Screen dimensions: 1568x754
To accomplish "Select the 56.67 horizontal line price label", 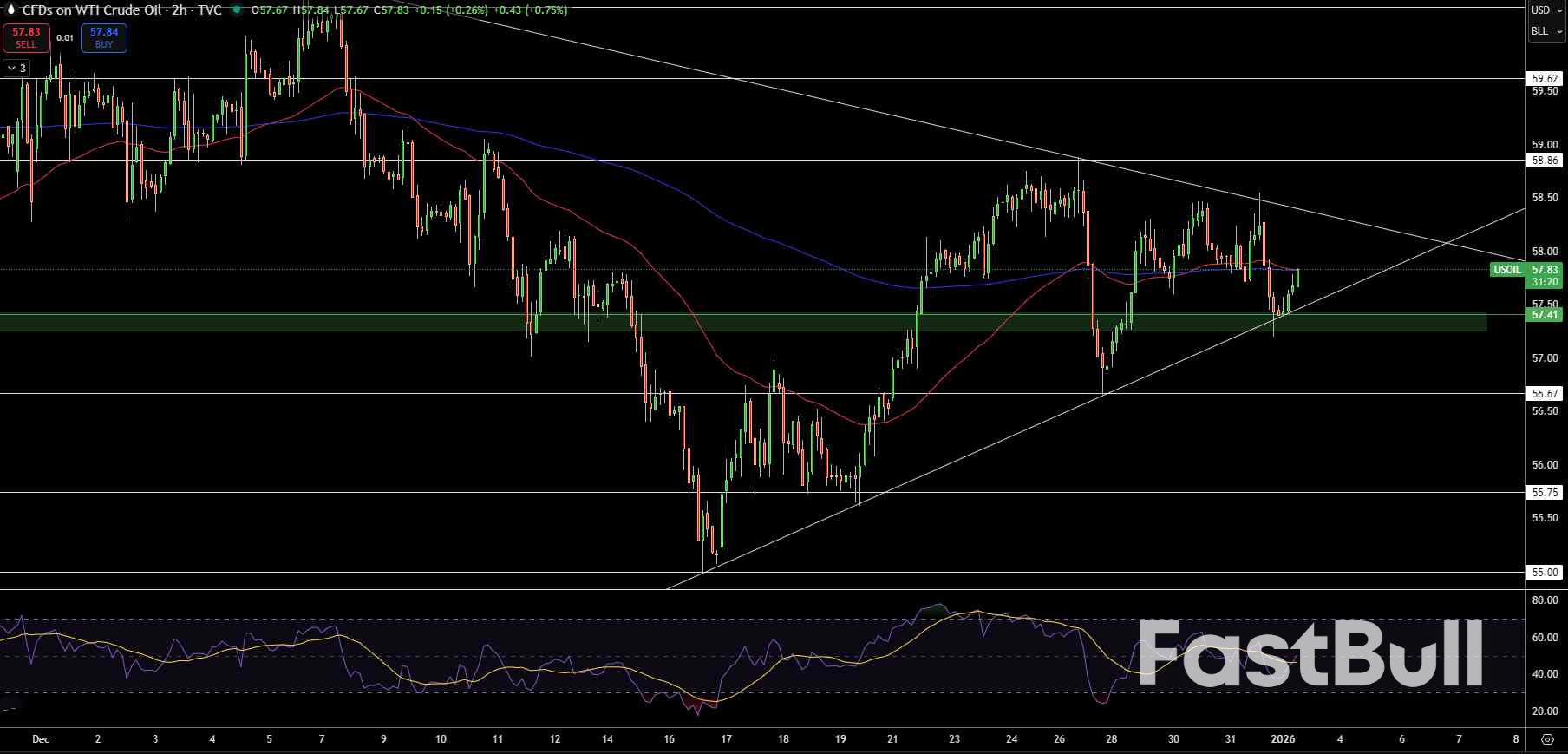I will point(1545,393).
